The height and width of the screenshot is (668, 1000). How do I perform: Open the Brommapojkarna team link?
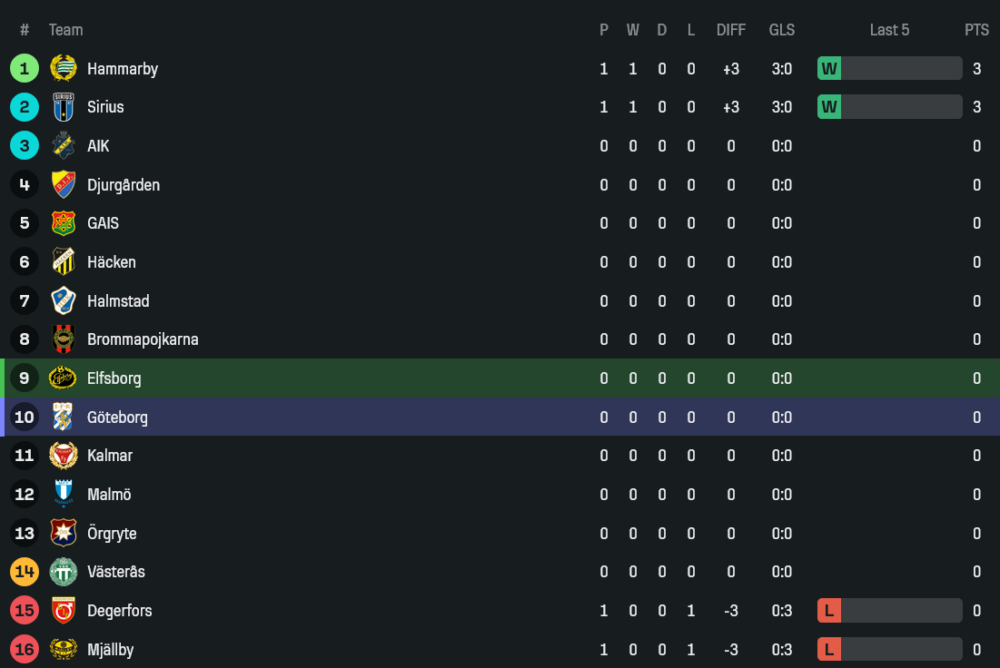(142, 339)
